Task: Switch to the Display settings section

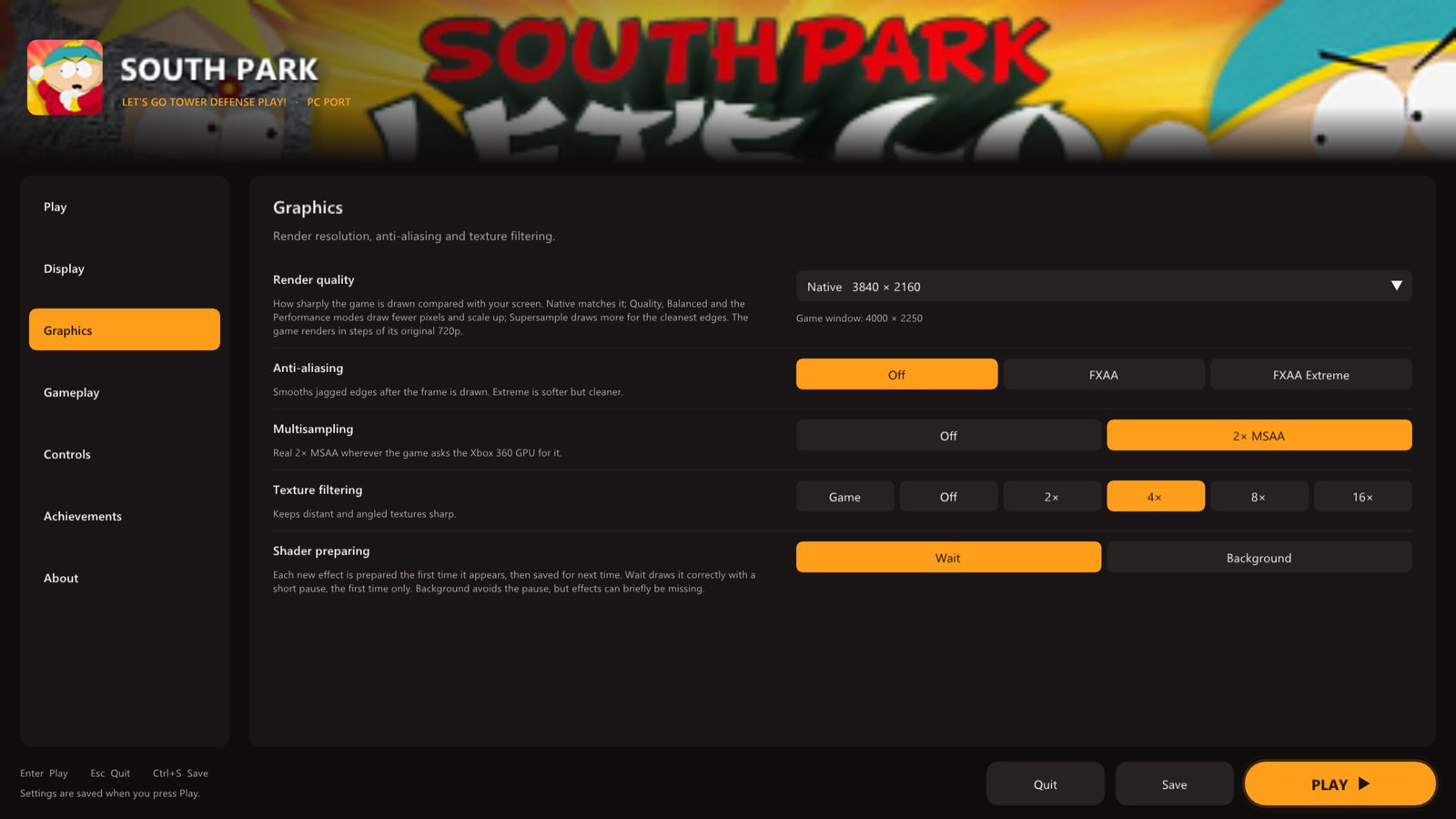Action: point(125,268)
